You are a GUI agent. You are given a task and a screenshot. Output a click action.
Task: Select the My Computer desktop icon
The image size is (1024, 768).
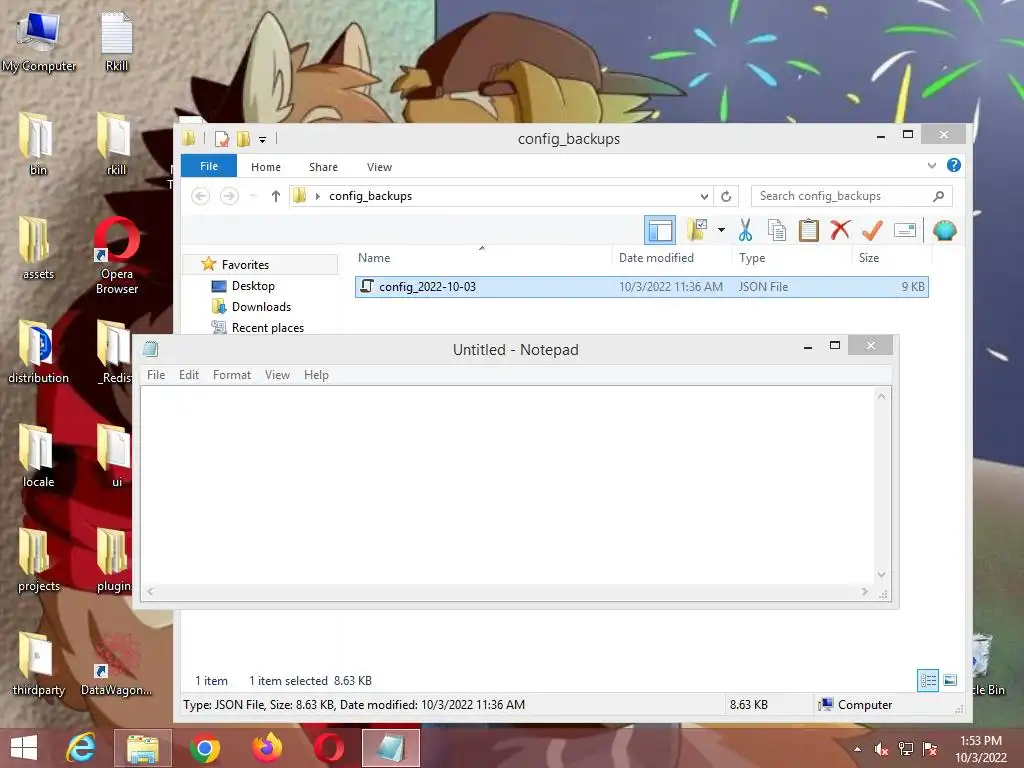click(39, 42)
